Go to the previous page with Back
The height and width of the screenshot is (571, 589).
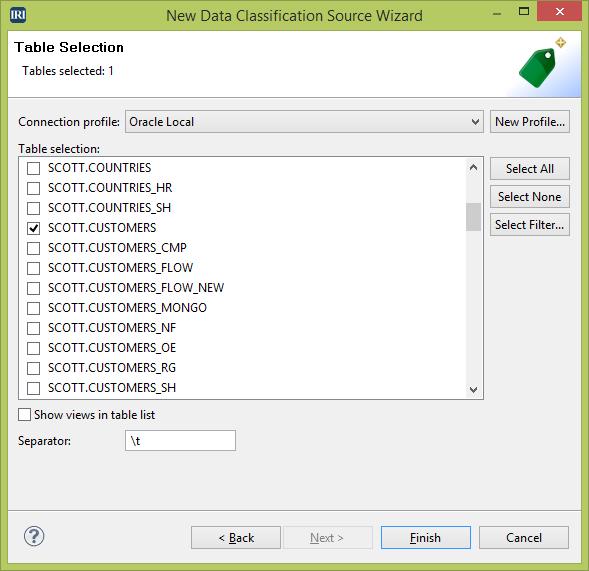(x=236, y=538)
